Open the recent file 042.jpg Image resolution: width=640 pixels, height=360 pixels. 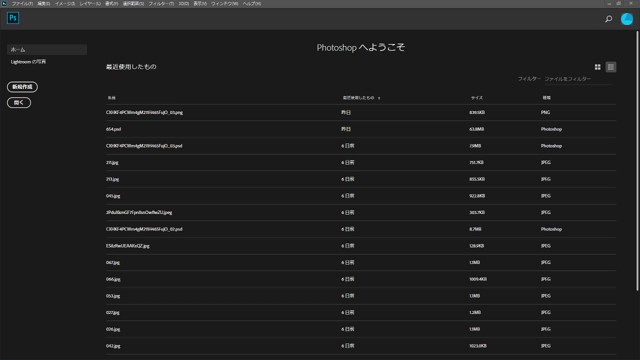coord(113,346)
